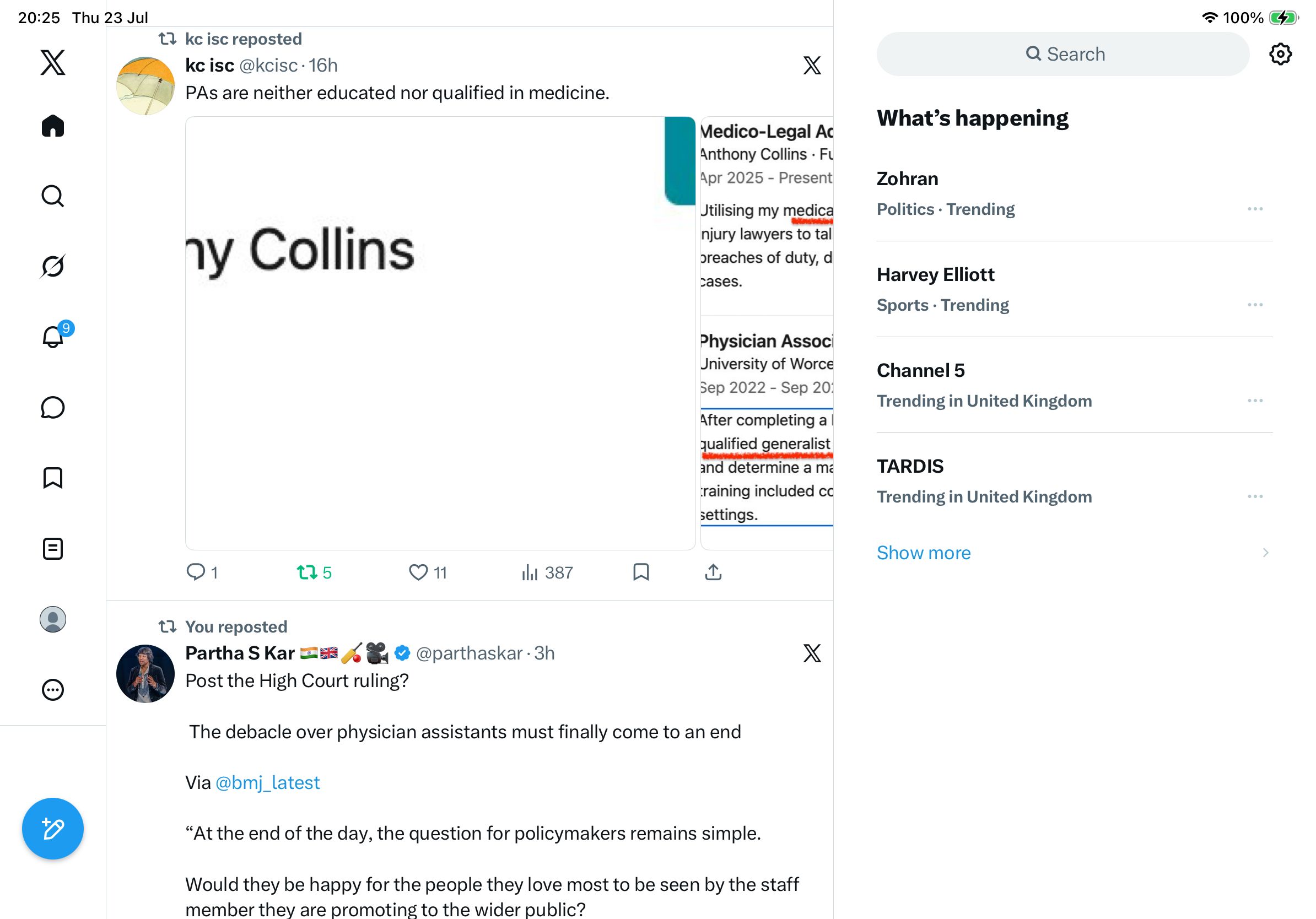Toggle repost on kc isc post

[x=314, y=572]
